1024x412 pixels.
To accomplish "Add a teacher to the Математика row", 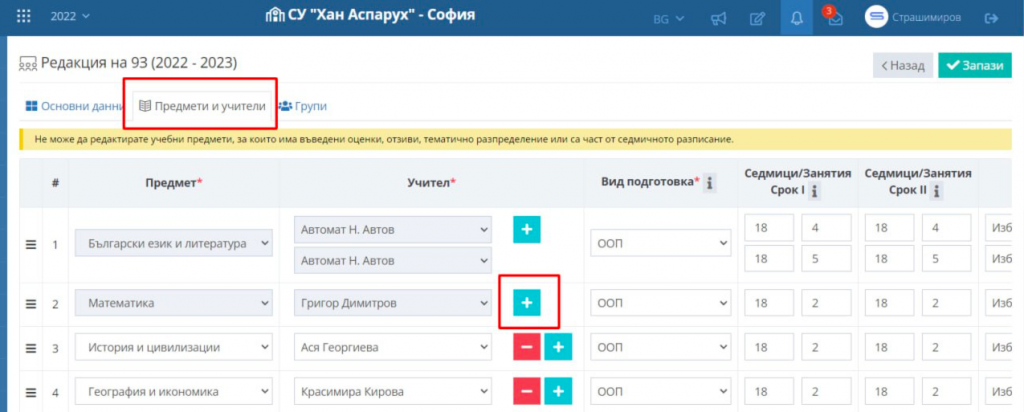I will pyautogui.click(x=528, y=302).
